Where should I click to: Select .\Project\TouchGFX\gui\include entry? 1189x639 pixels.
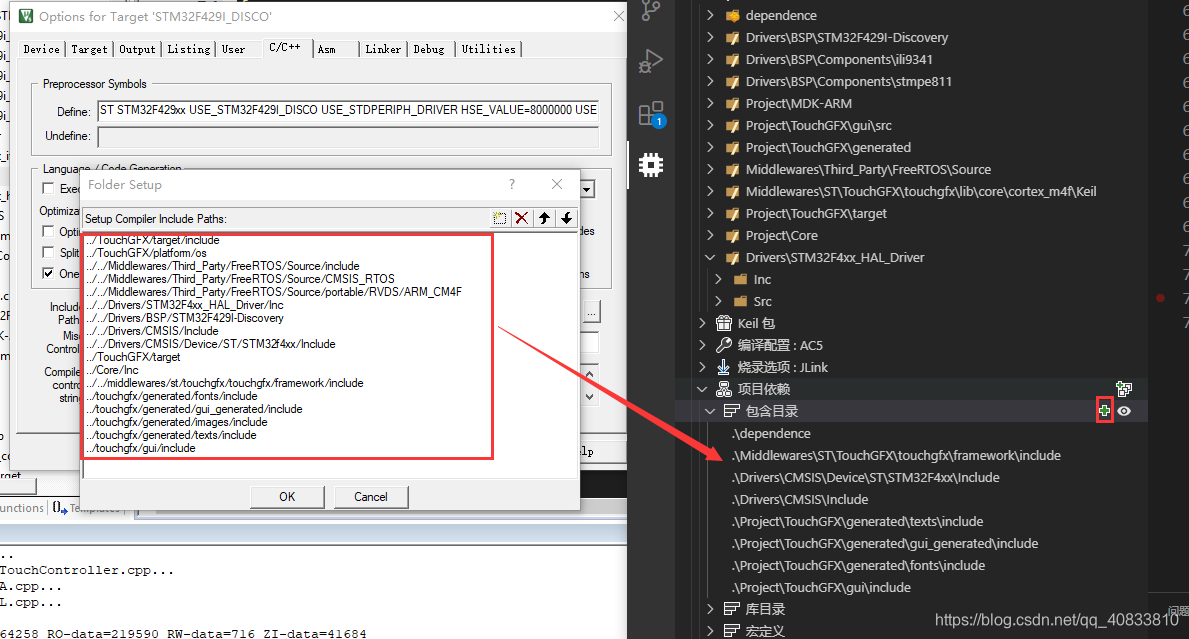point(821,587)
